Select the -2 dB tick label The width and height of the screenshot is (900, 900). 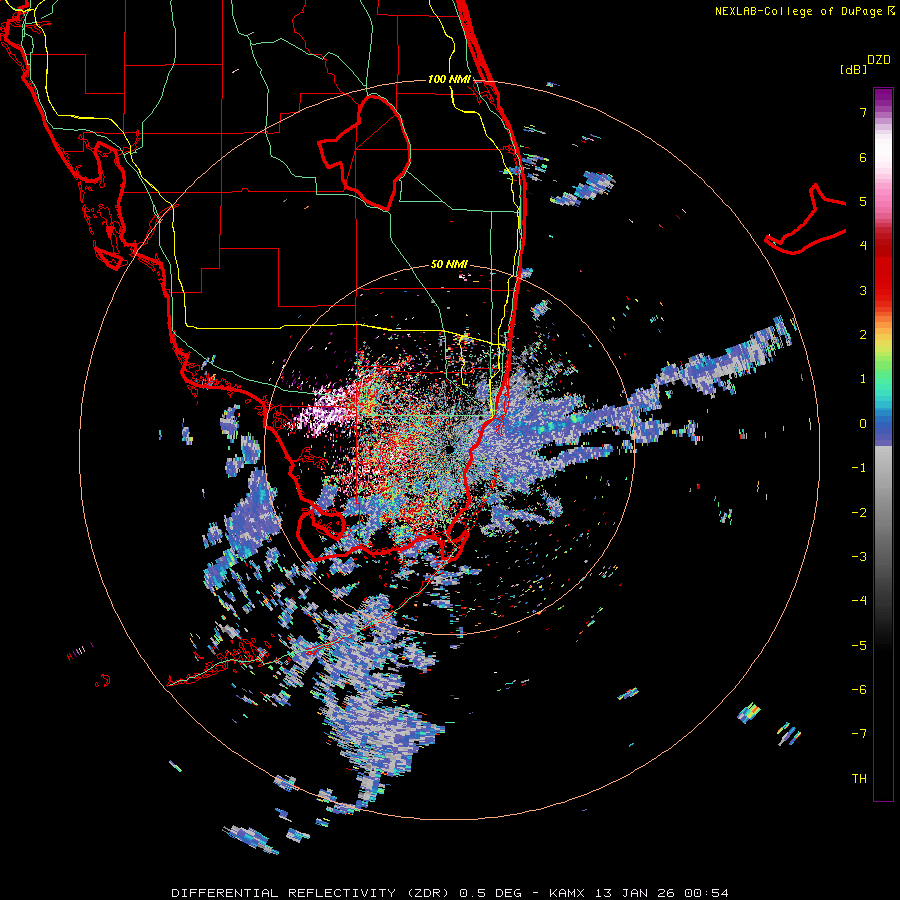click(859, 512)
